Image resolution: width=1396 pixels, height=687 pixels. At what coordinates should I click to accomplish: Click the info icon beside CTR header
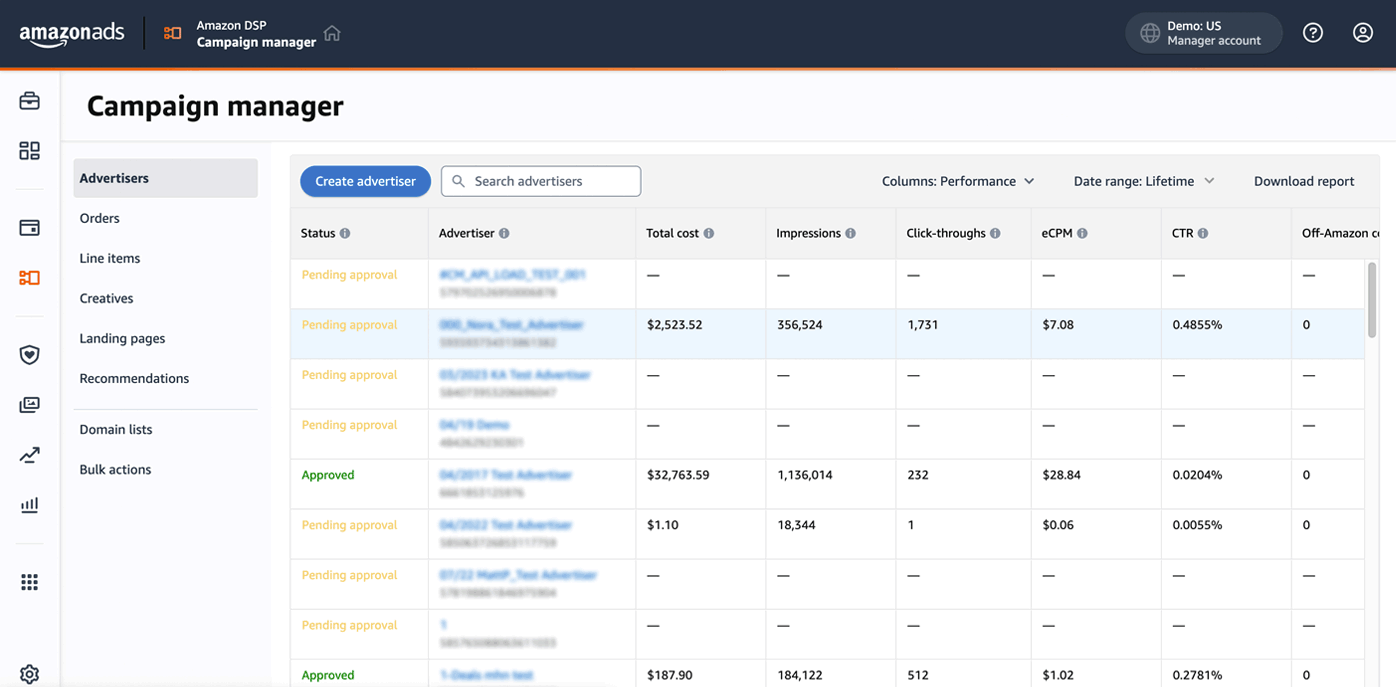coord(1203,234)
